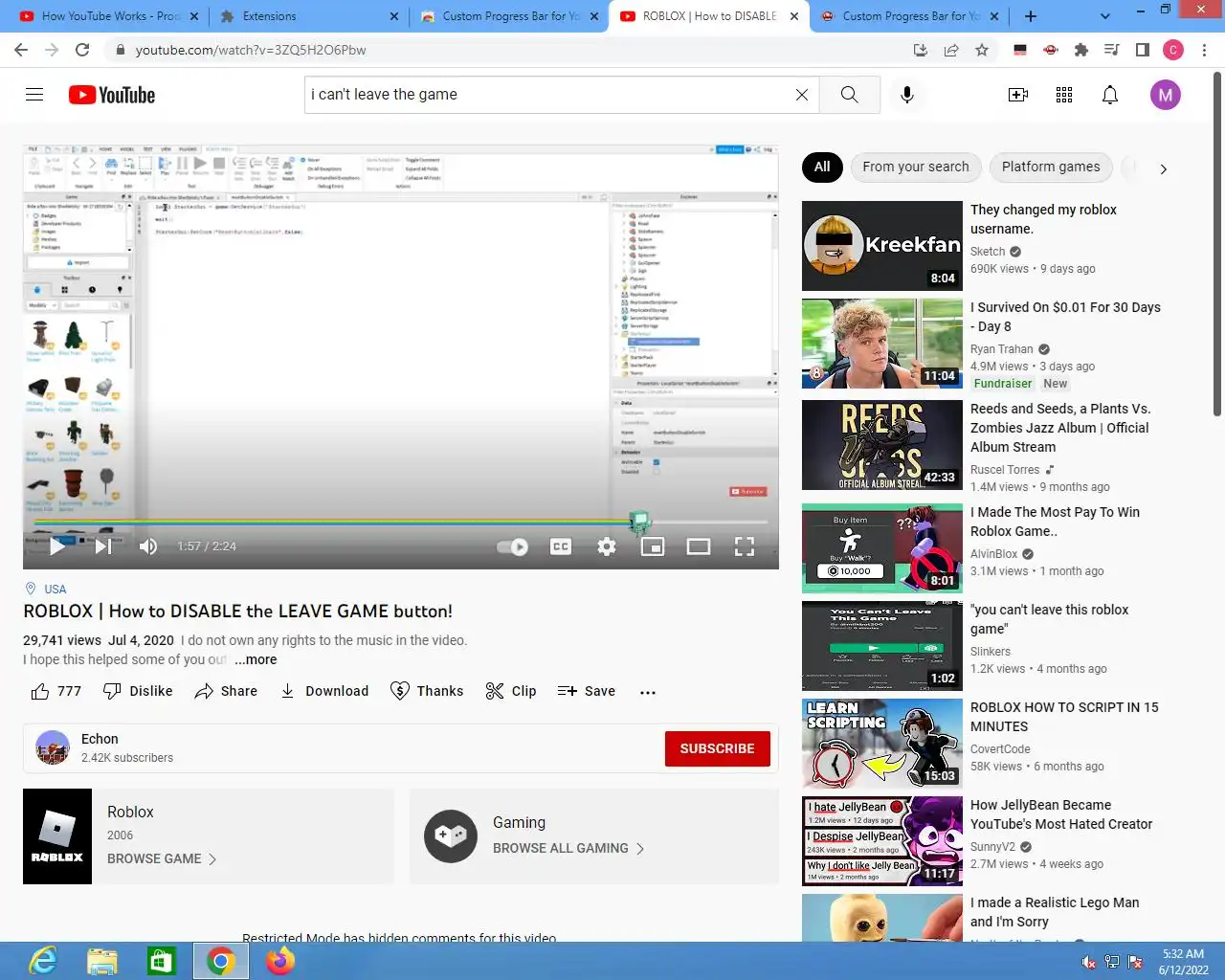Open the Chrome extensions puzzle icon
Viewport: 1225px width, 980px height.
coord(1081,50)
